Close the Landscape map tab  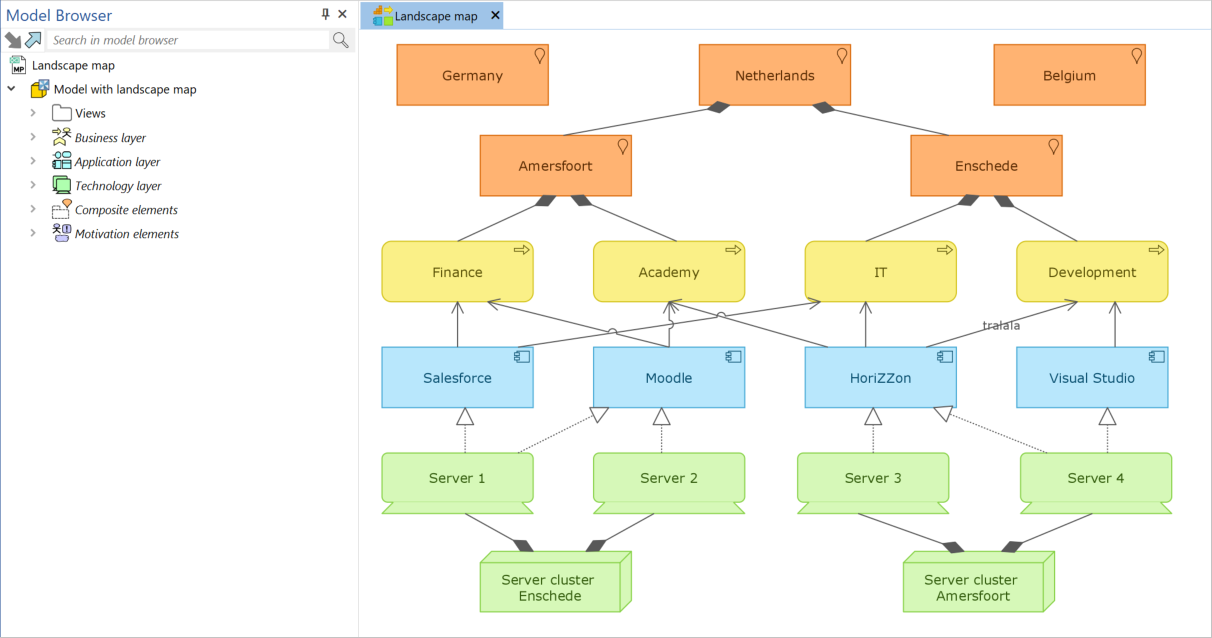[495, 16]
